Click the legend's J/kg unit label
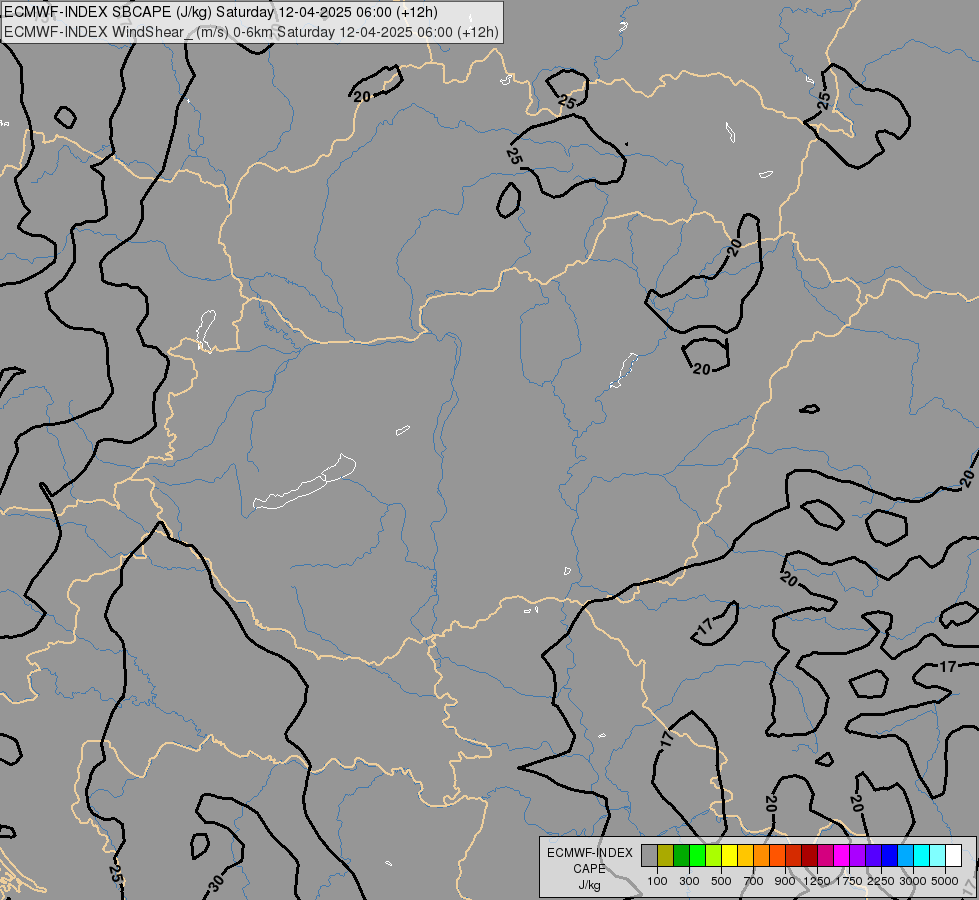The width and height of the screenshot is (979, 900). (x=589, y=885)
